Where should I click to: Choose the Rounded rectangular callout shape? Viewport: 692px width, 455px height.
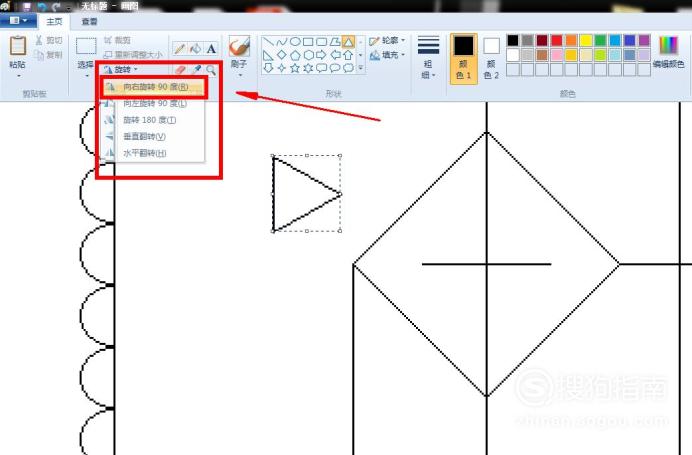coord(321,68)
